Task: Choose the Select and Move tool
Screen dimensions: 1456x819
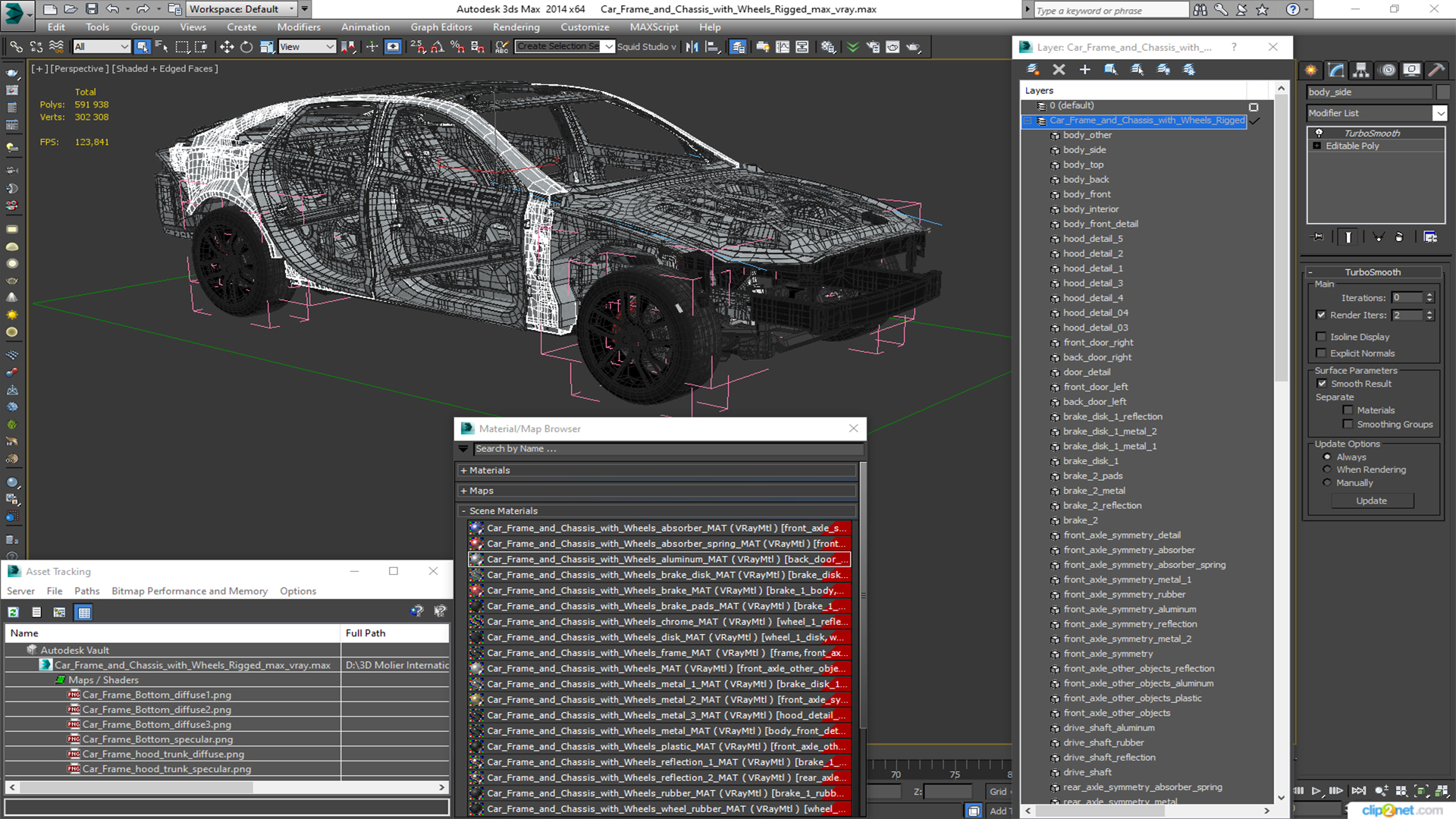Action: coord(227,47)
